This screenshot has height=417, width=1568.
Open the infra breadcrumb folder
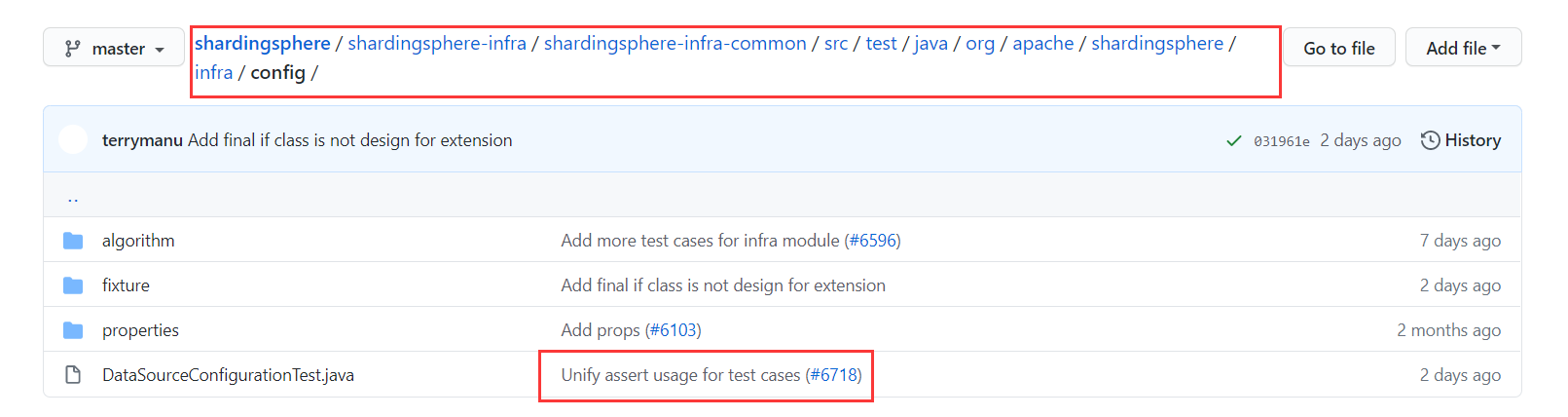214,72
